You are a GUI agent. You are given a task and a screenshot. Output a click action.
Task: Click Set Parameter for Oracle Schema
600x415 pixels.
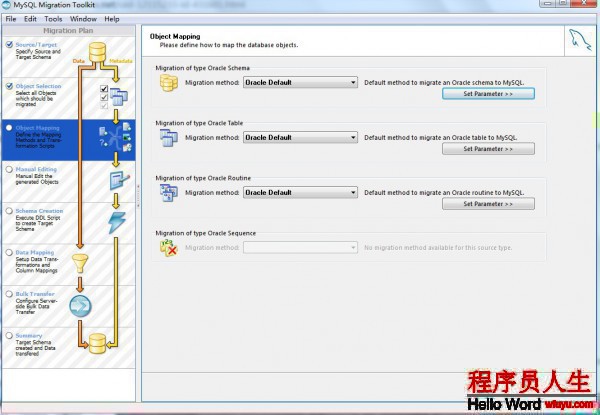coord(488,94)
